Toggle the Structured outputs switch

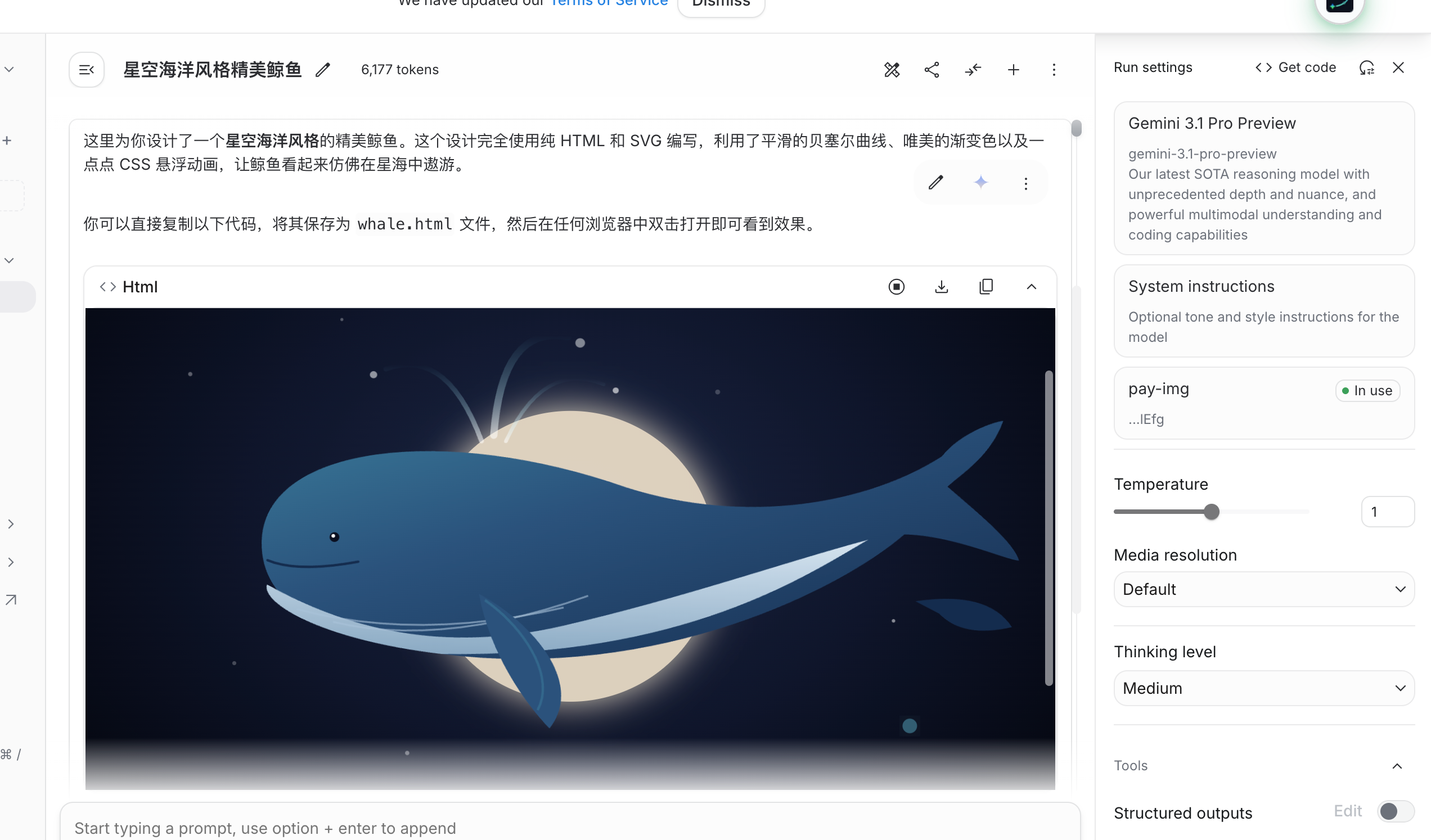pyautogui.click(x=1394, y=812)
